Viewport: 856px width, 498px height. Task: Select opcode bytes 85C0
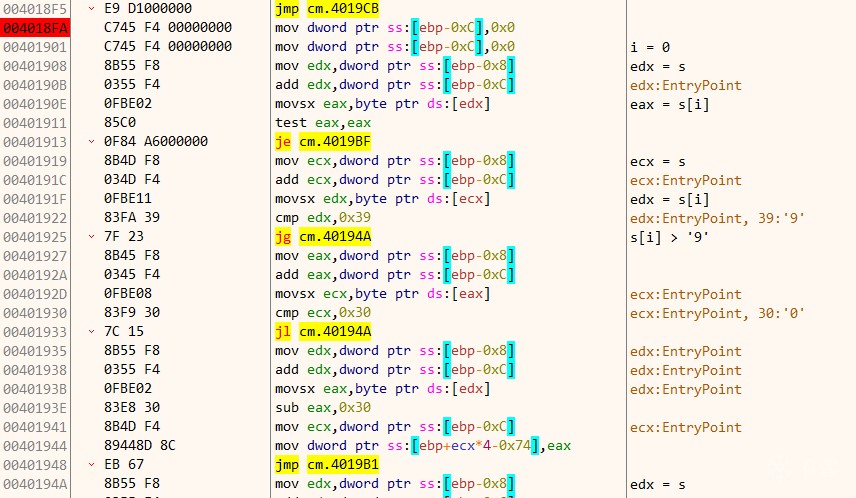(x=120, y=123)
